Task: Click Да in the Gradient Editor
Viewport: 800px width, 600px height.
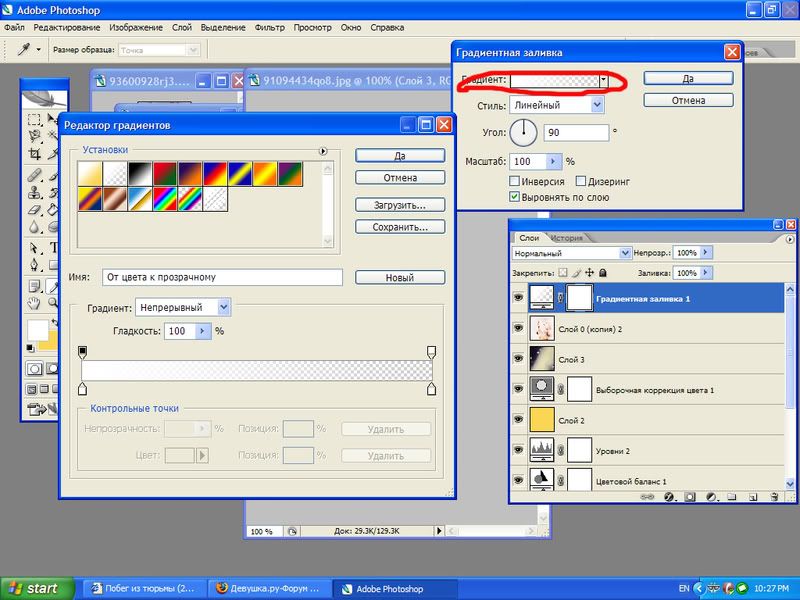Action: [x=400, y=156]
